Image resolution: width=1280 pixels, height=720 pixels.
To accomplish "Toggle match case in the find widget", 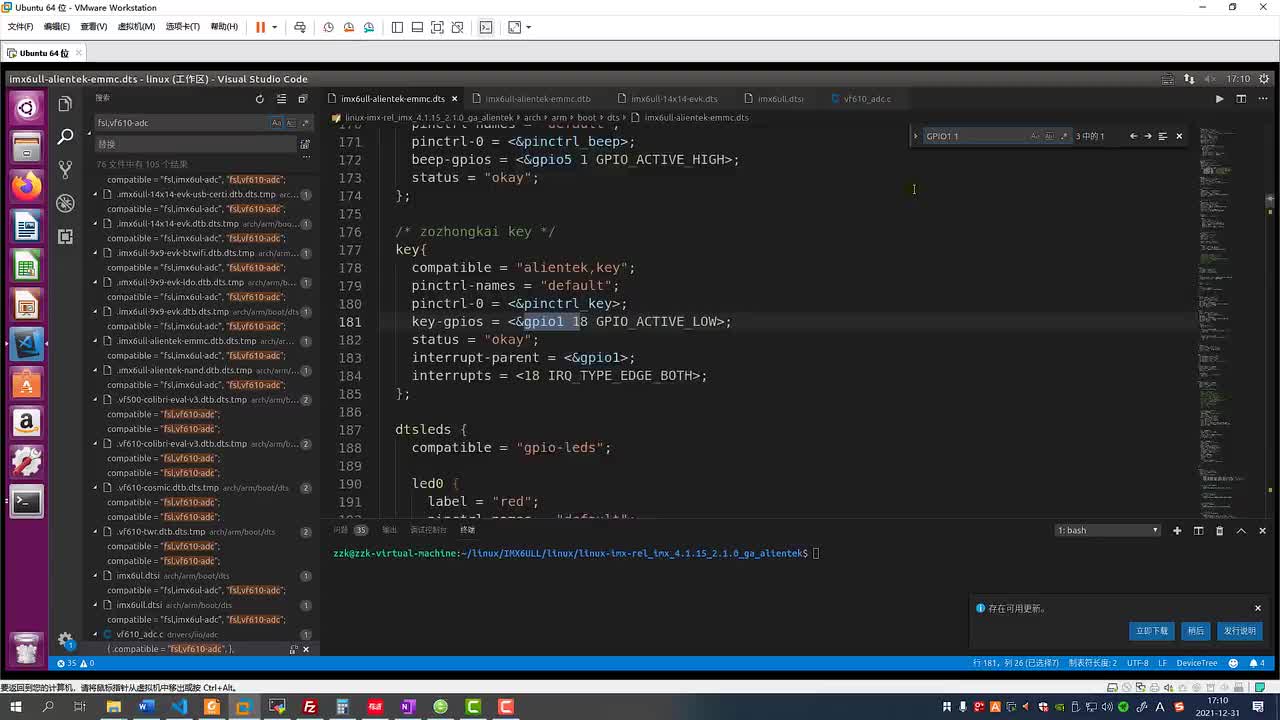I will (1035, 136).
